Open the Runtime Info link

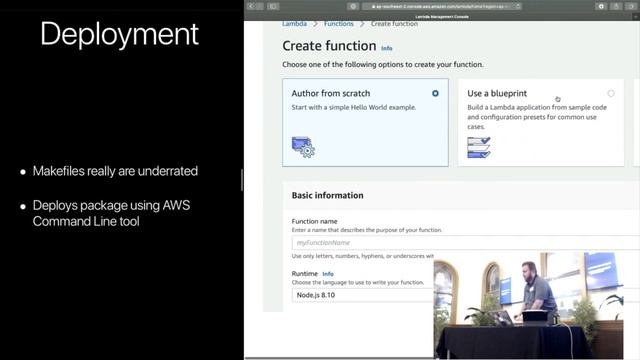328,274
